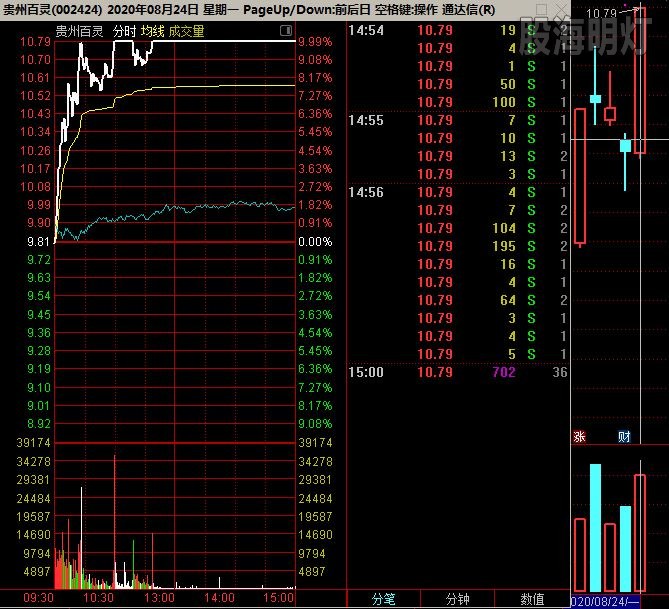Image resolution: width=669 pixels, height=609 pixels.
Task: Select the 均线 label in the chart header
Action: coord(153,31)
